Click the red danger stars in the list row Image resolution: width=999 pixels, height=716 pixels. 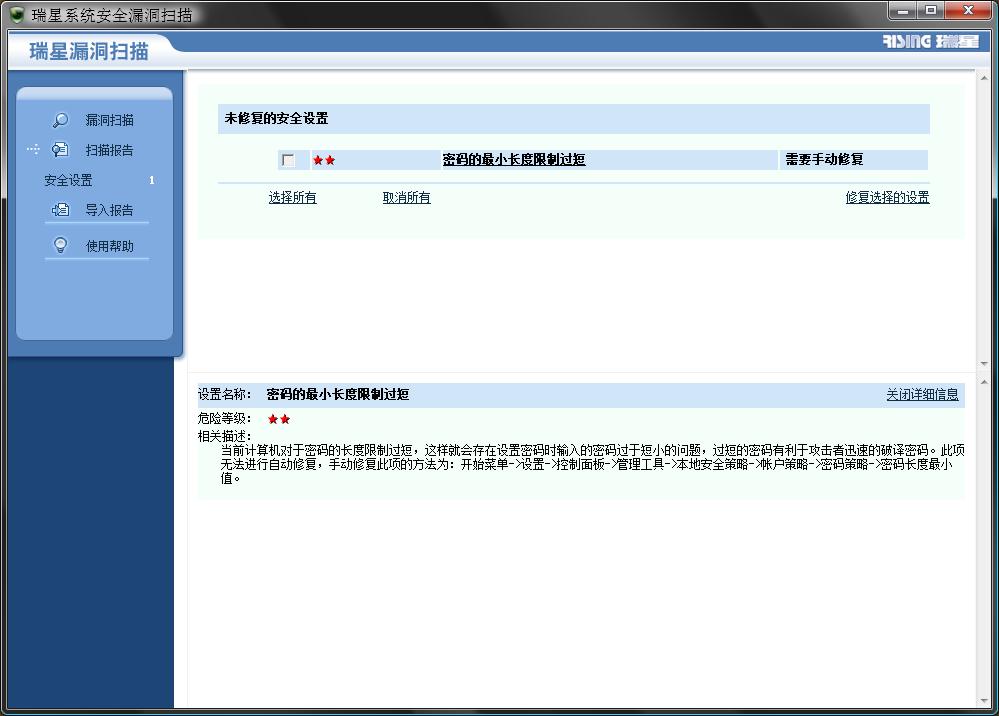(324, 160)
